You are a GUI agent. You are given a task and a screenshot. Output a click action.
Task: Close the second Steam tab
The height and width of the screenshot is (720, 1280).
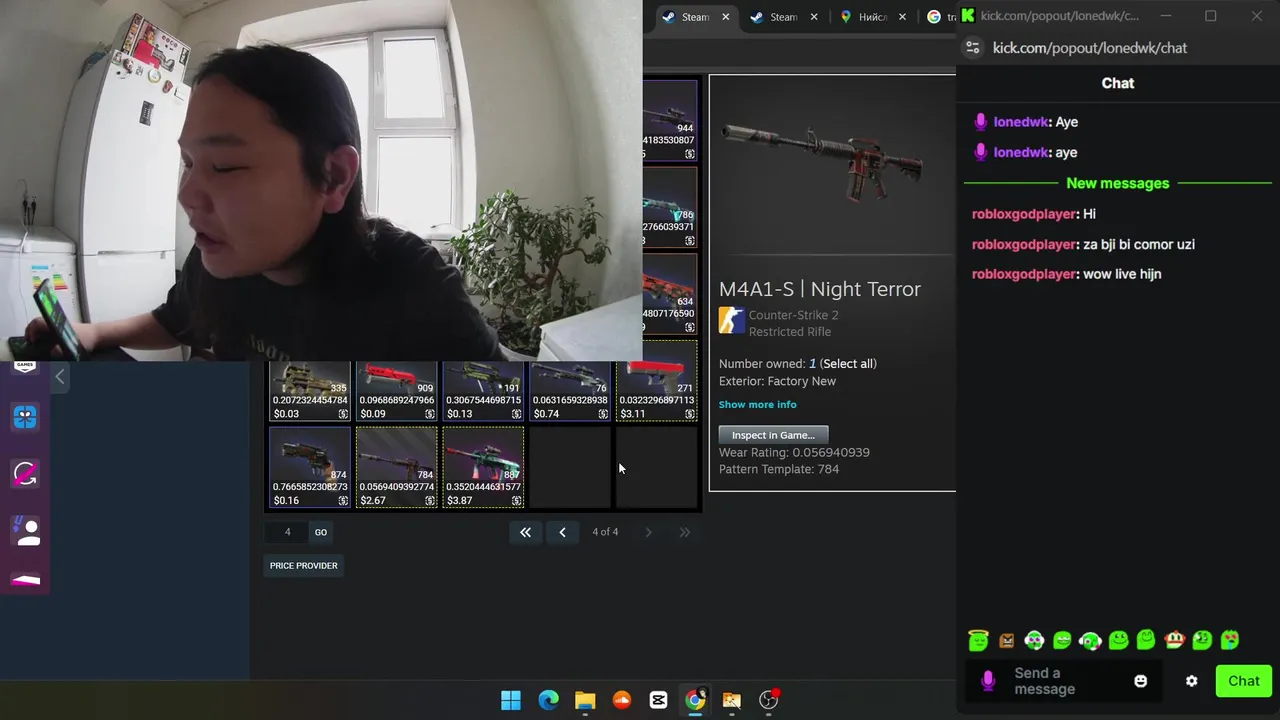click(814, 17)
